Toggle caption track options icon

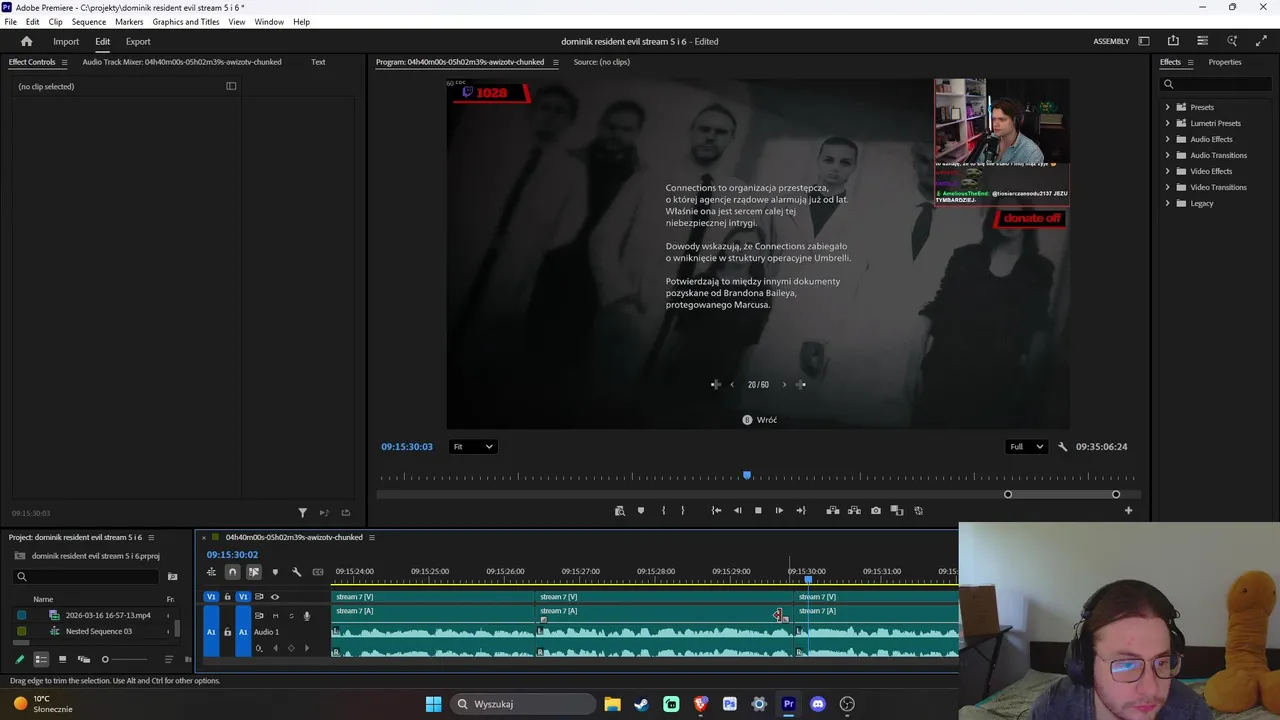(x=318, y=572)
